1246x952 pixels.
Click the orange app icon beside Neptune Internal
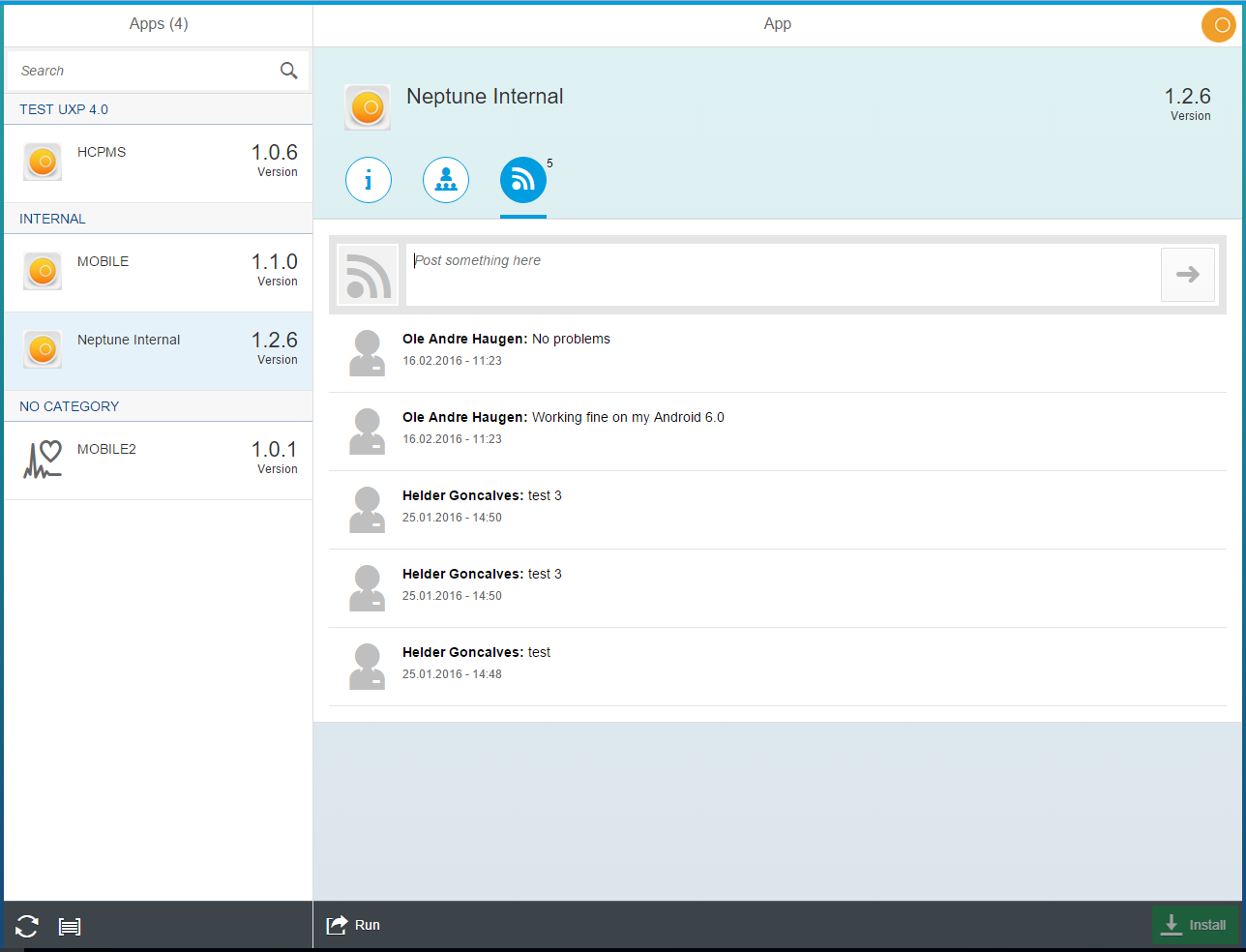[x=368, y=107]
